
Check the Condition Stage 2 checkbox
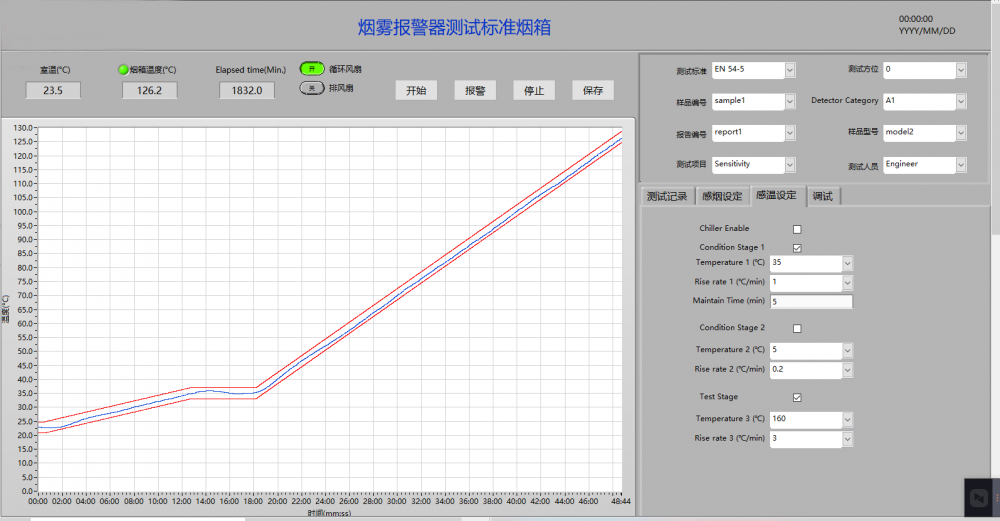click(x=797, y=328)
